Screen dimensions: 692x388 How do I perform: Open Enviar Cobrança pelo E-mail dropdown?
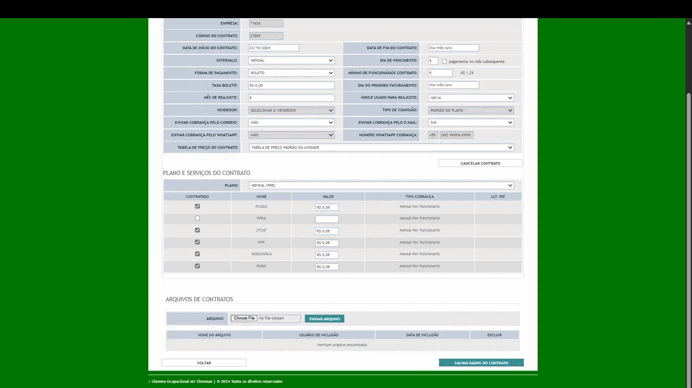(471, 123)
